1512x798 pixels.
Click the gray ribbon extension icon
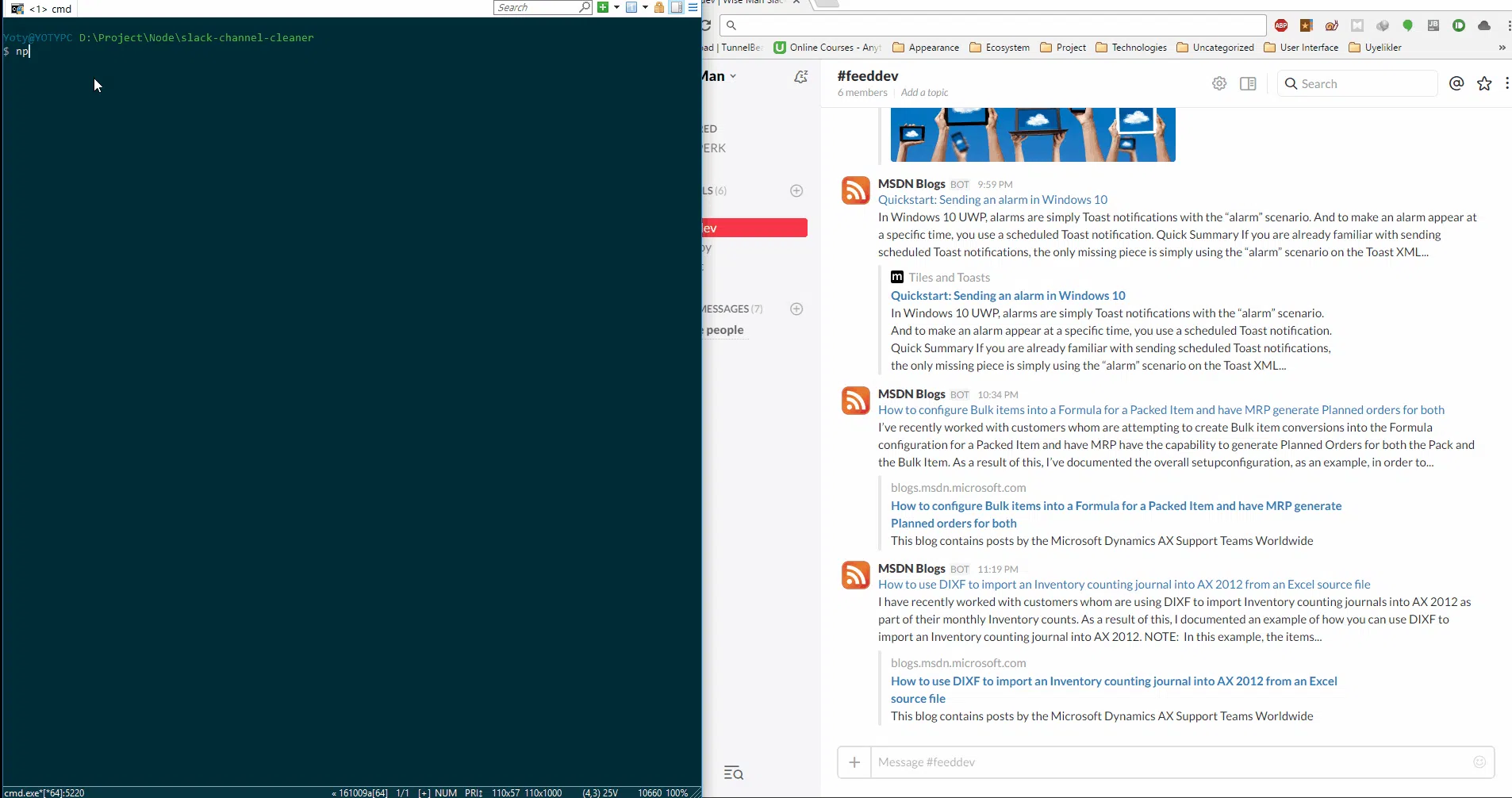pyautogui.click(x=1357, y=25)
